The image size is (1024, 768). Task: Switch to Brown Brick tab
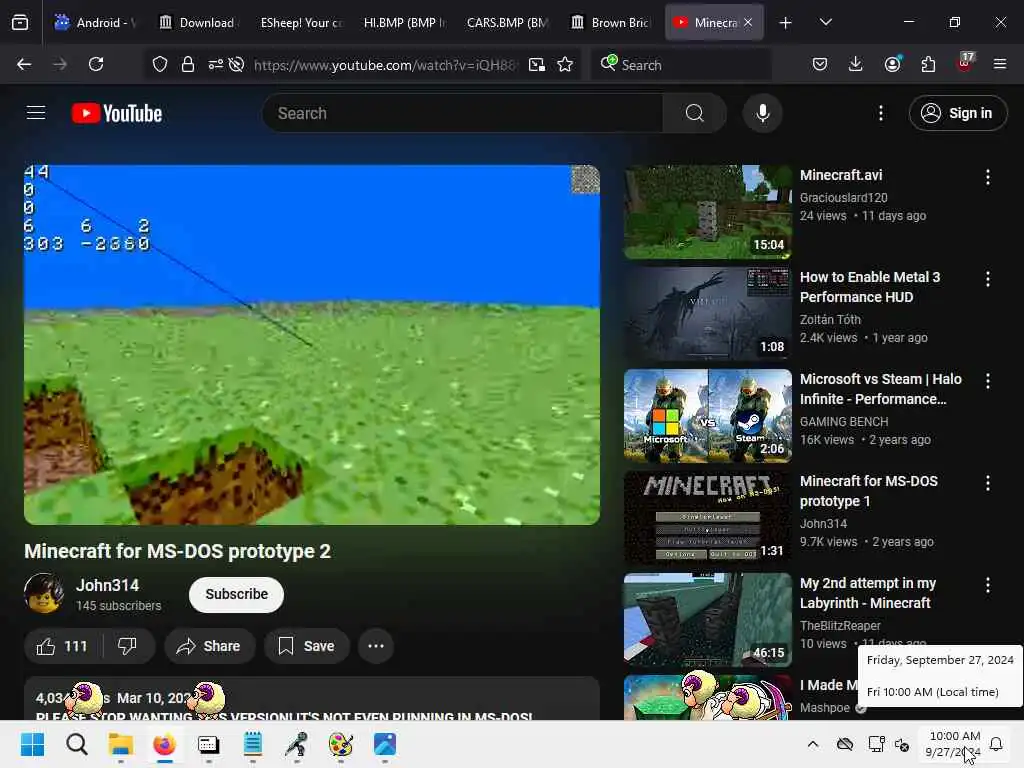click(x=611, y=22)
